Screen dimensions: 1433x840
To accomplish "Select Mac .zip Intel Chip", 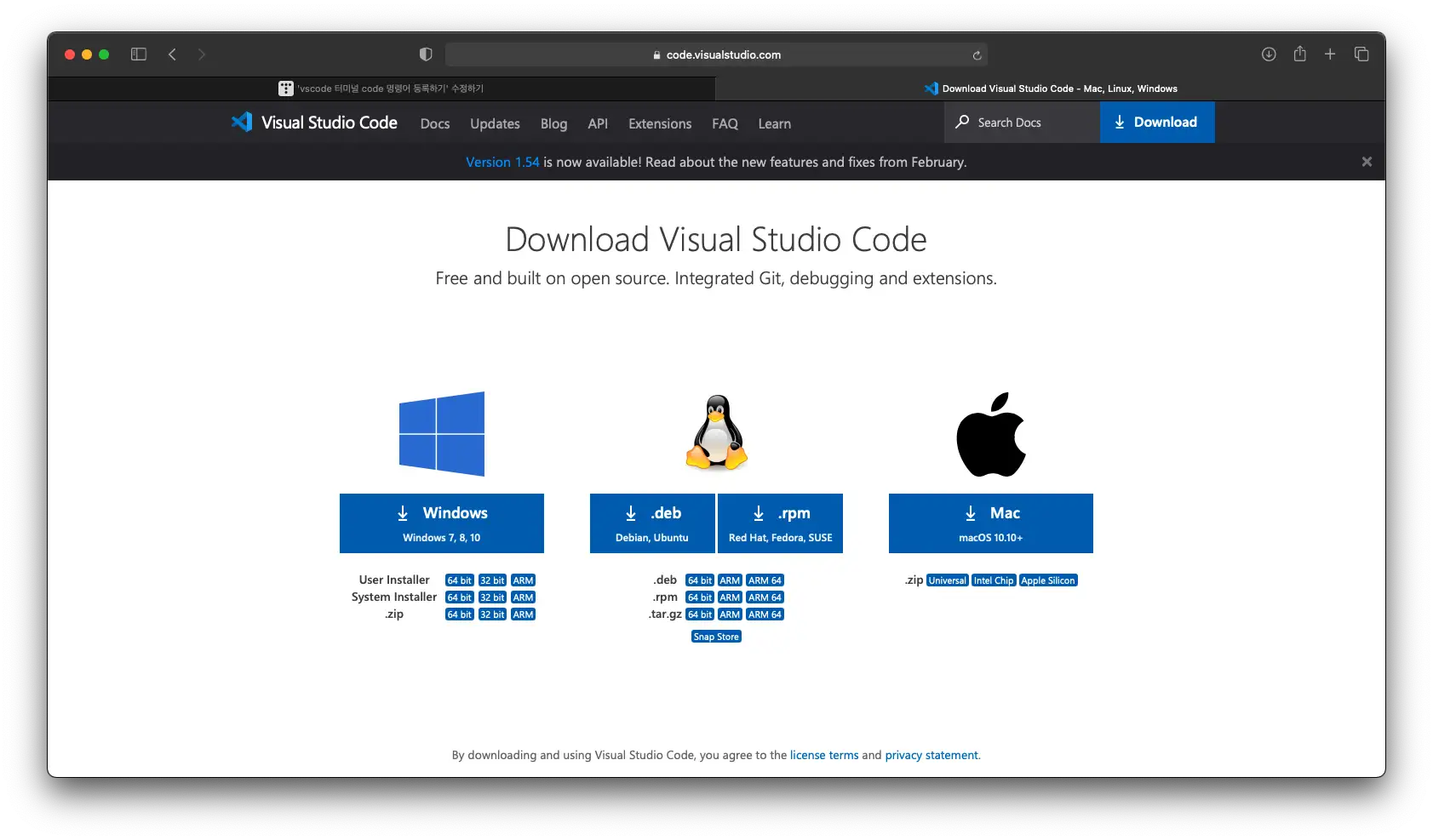I will click(x=994, y=580).
